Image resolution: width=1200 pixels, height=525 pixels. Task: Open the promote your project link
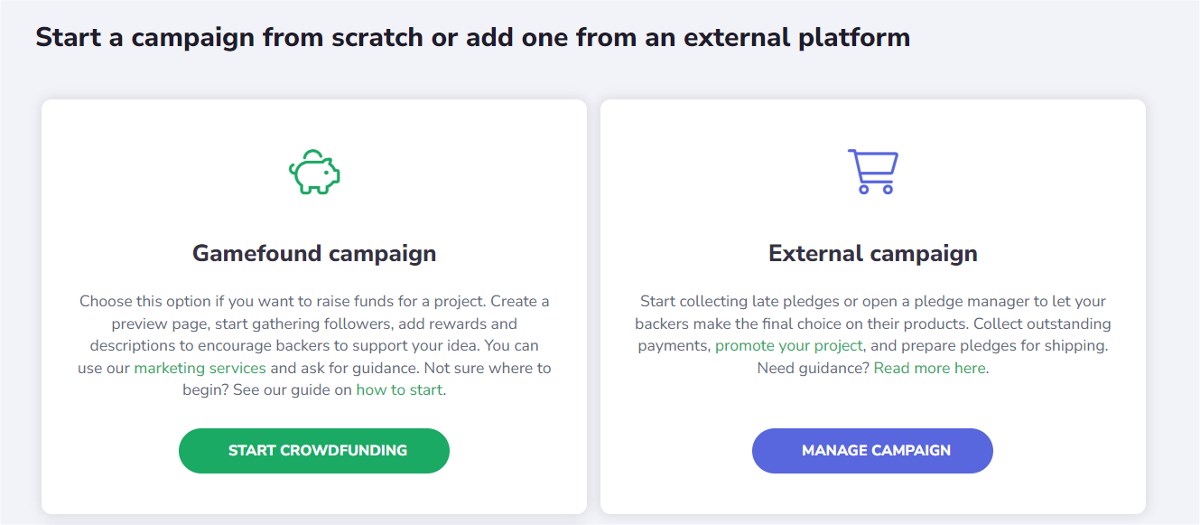[789, 345]
